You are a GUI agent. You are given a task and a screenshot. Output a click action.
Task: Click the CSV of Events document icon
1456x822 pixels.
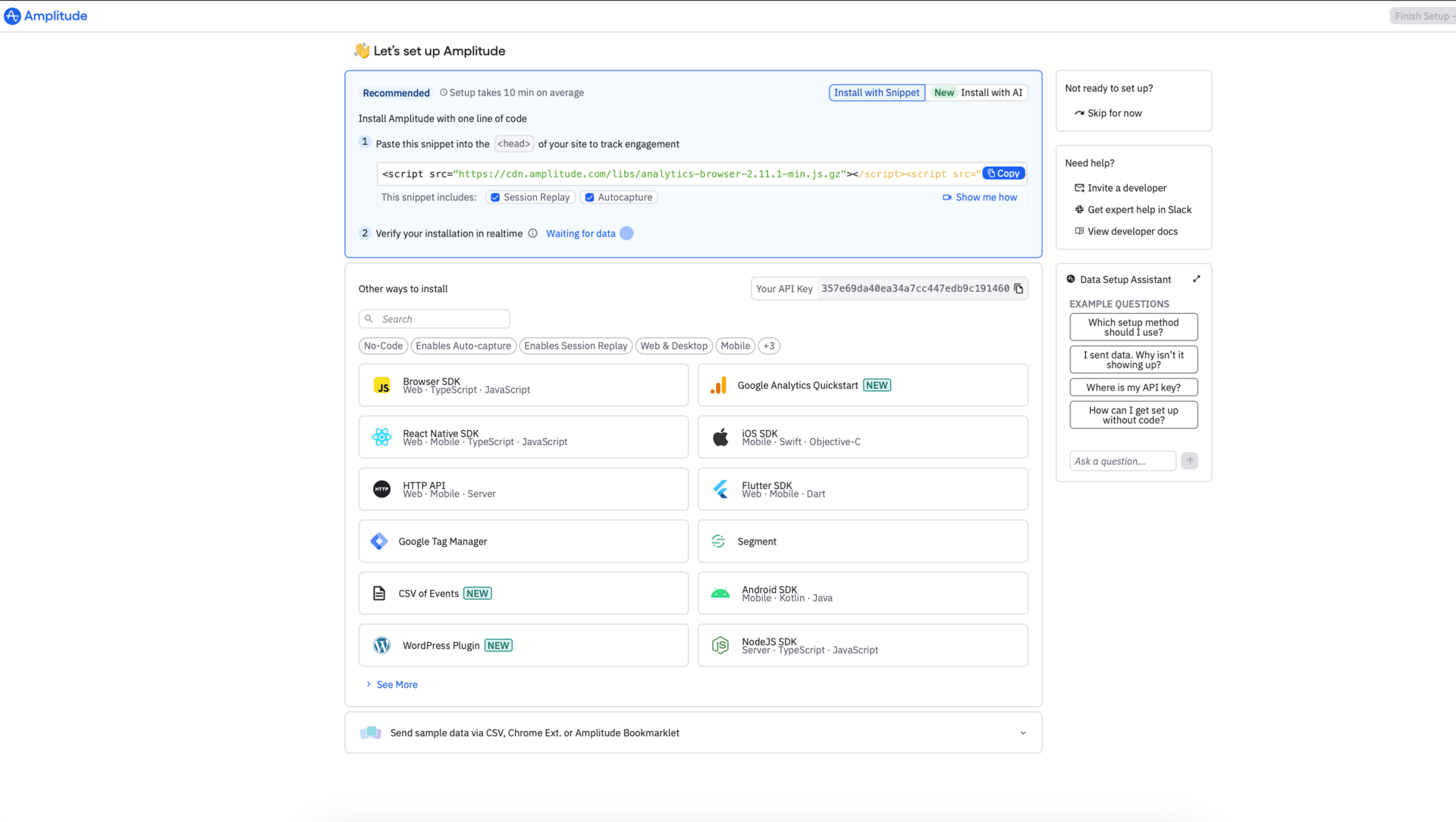[x=379, y=594]
